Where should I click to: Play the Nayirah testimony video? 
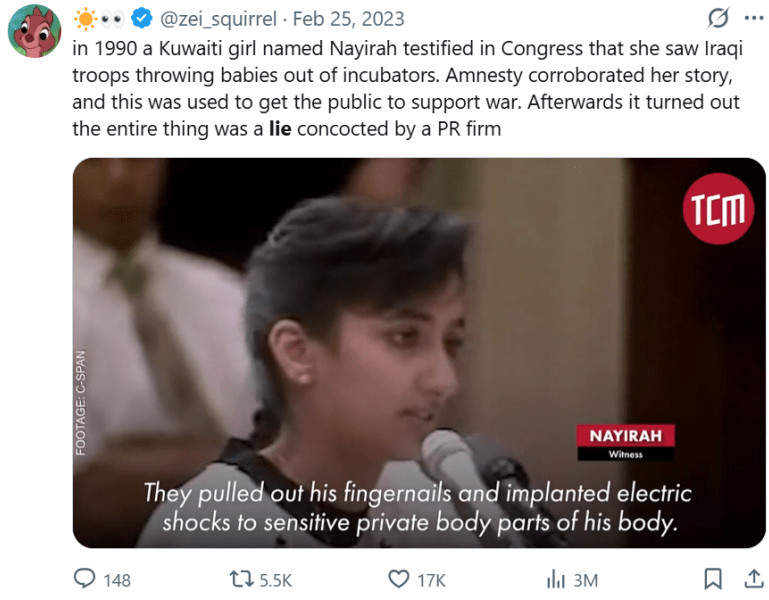click(419, 353)
